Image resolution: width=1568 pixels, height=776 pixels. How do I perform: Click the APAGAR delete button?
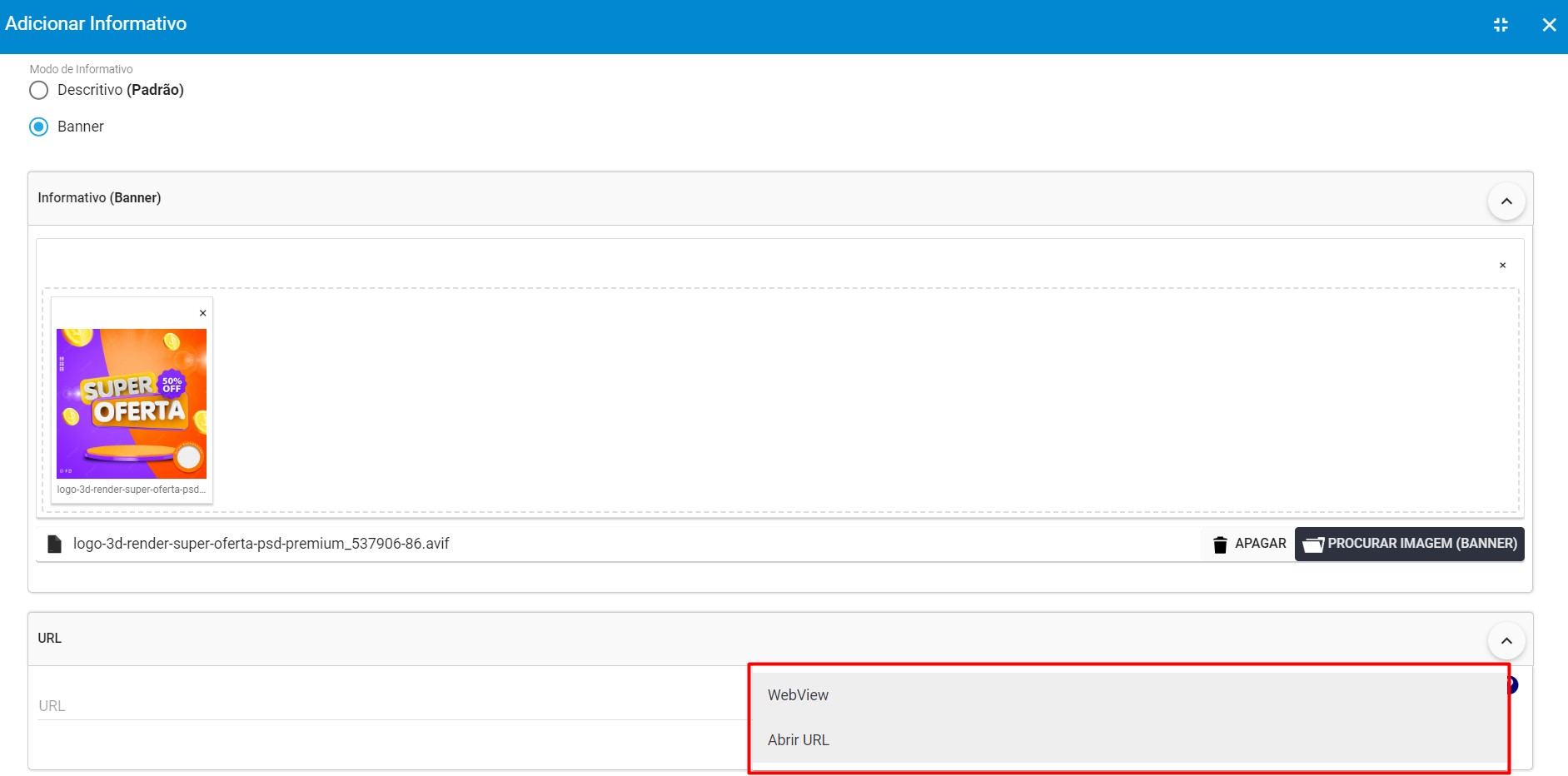coord(1249,544)
